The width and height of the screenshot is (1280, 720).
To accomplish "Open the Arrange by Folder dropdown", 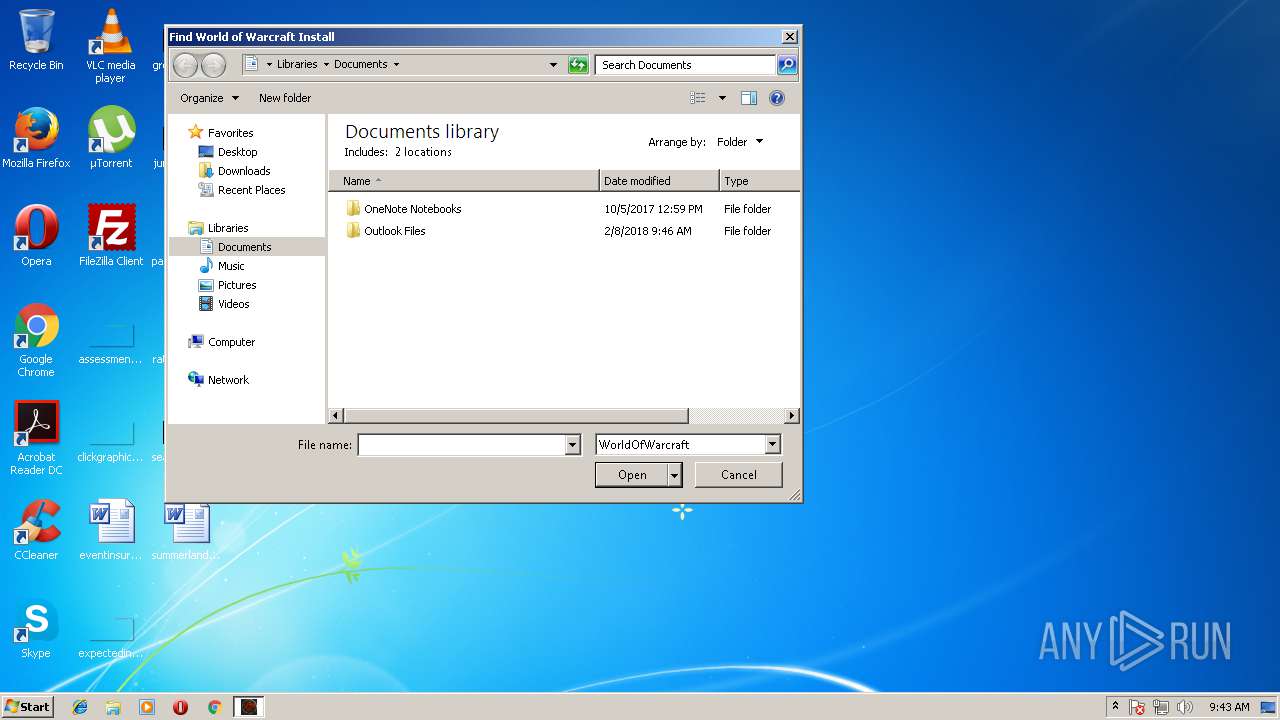I will [740, 142].
